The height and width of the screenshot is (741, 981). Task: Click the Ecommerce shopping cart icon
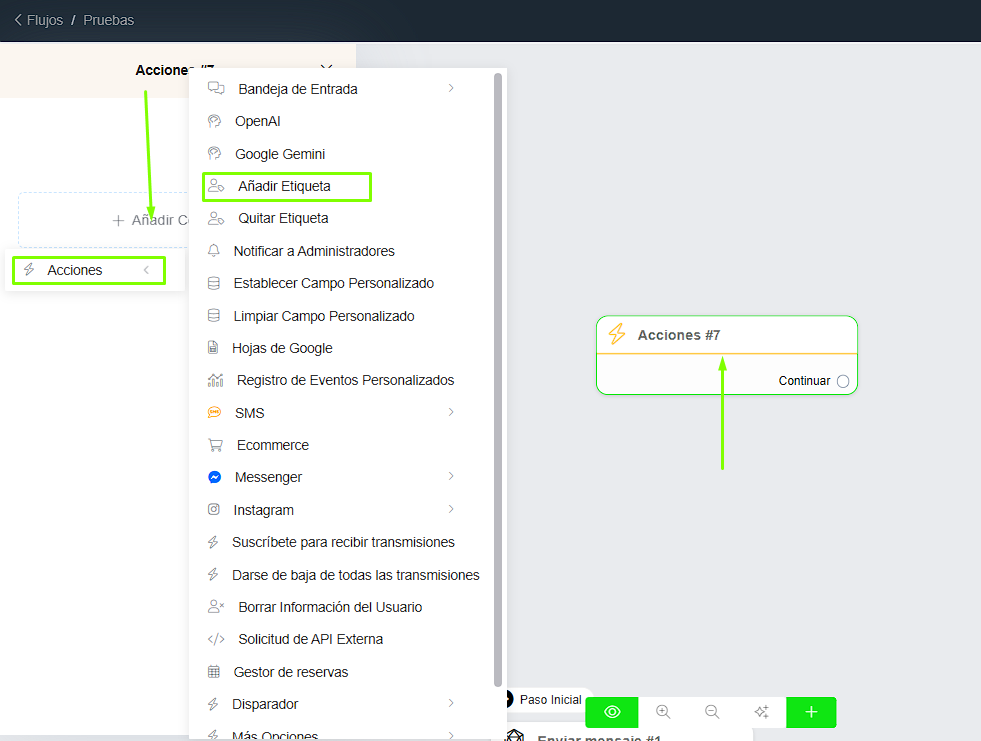pyautogui.click(x=215, y=445)
